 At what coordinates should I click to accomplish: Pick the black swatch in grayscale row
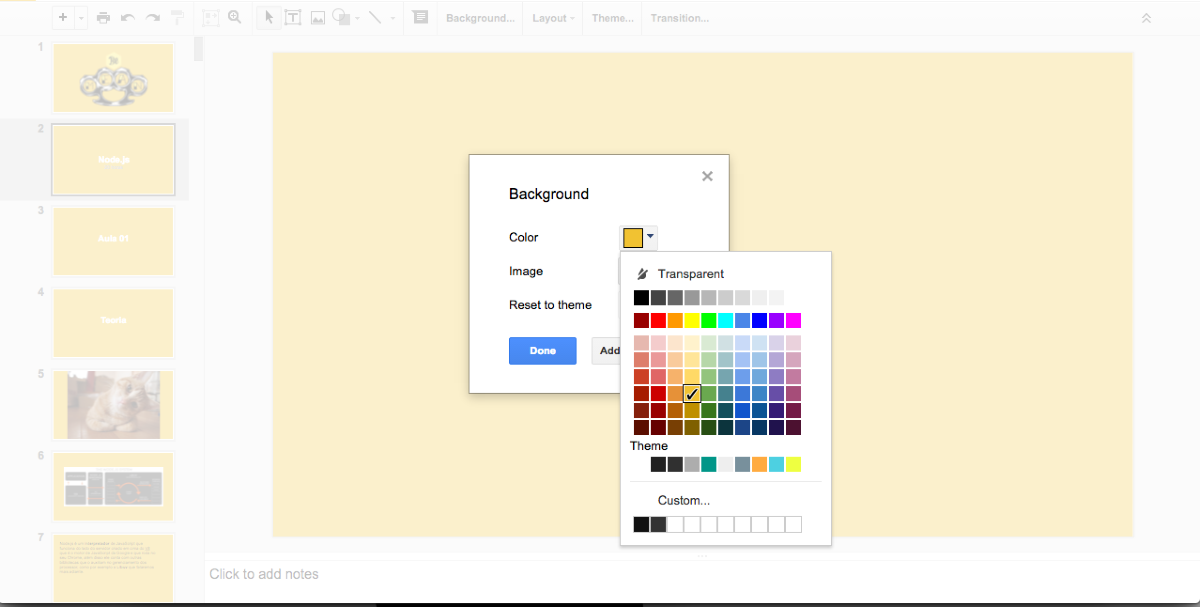(641, 298)
